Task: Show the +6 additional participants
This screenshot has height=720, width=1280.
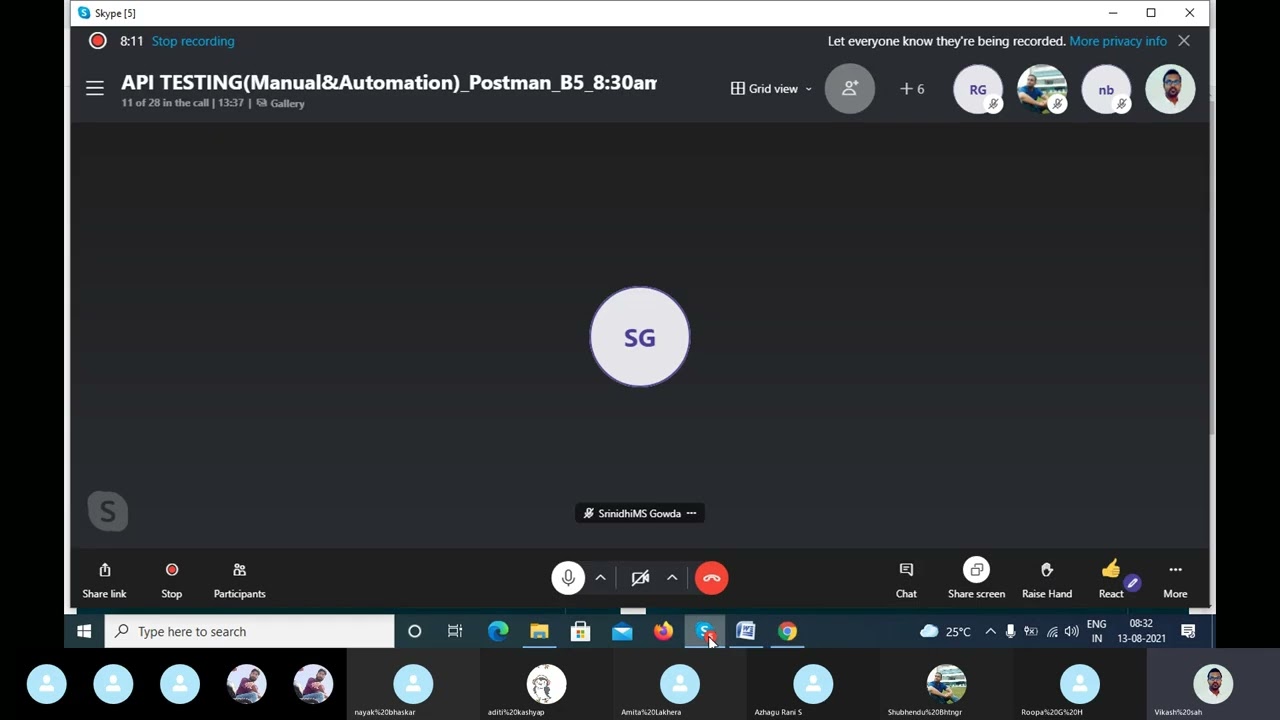Action: (x=912, y=89)
